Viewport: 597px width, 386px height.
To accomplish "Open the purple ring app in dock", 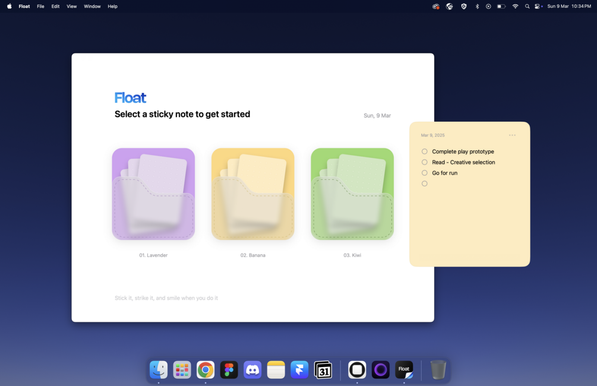I will [x=381, y=370].
